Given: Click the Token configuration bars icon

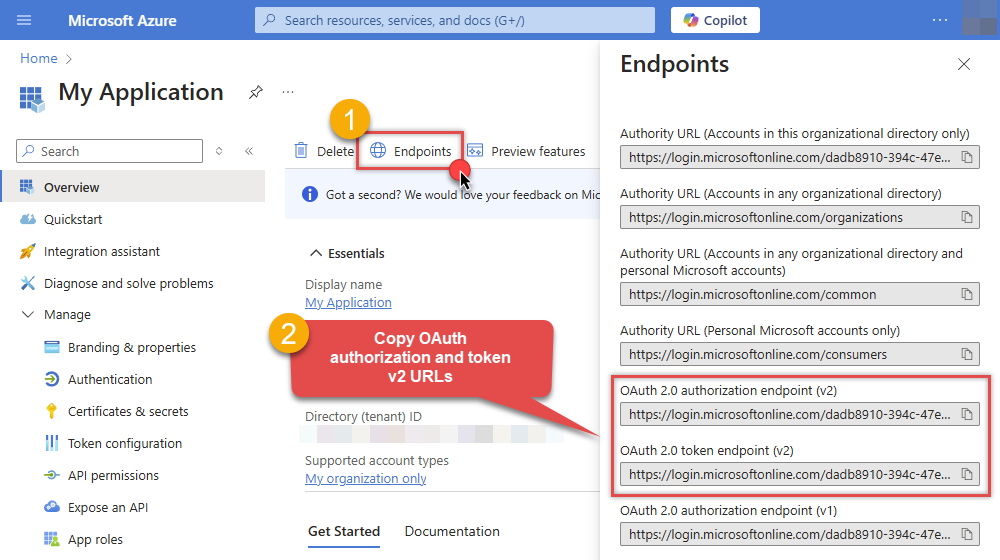Looking at the screenshot, I should tap(52, 443).
